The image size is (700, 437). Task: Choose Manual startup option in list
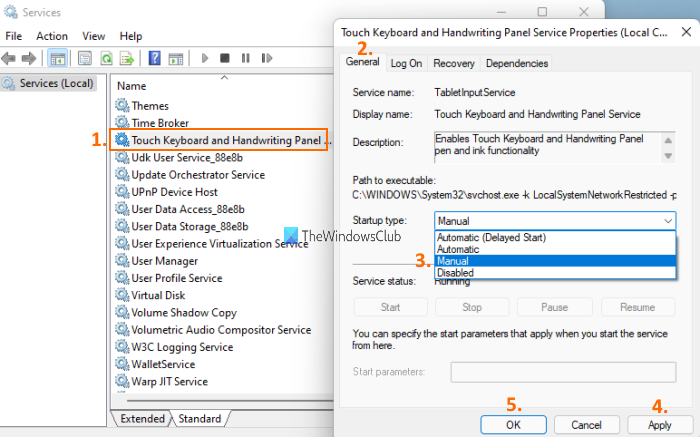tap(555, 261)
